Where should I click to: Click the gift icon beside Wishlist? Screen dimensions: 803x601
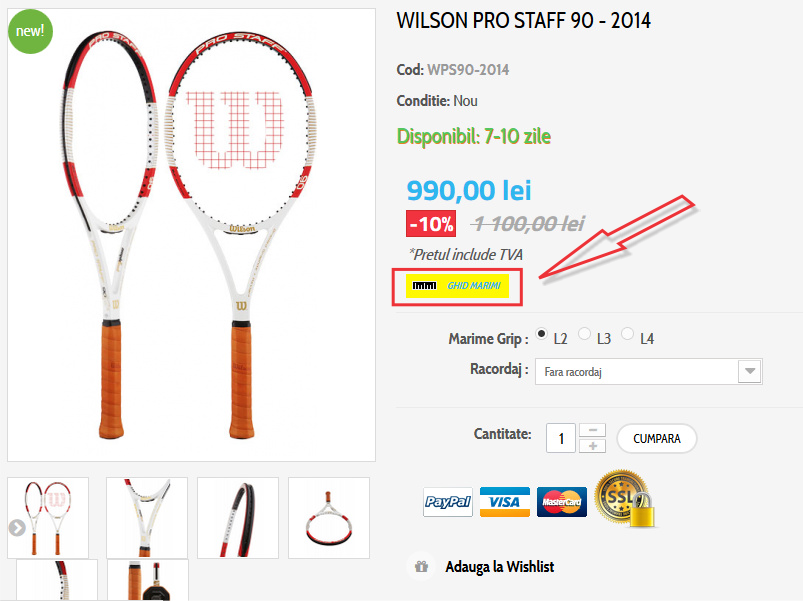click(x=421, y=567)
